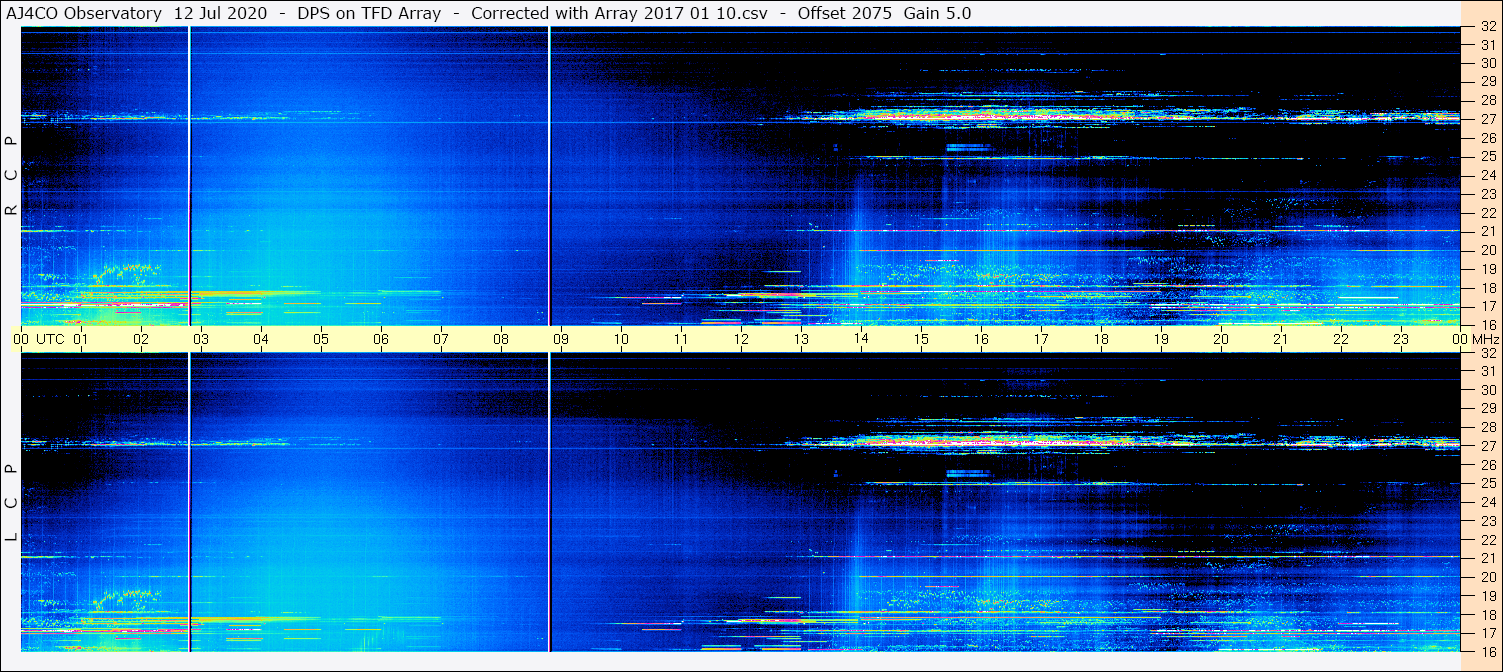
Task: Click the RCP label on left side
Action: tap(11, 175)
